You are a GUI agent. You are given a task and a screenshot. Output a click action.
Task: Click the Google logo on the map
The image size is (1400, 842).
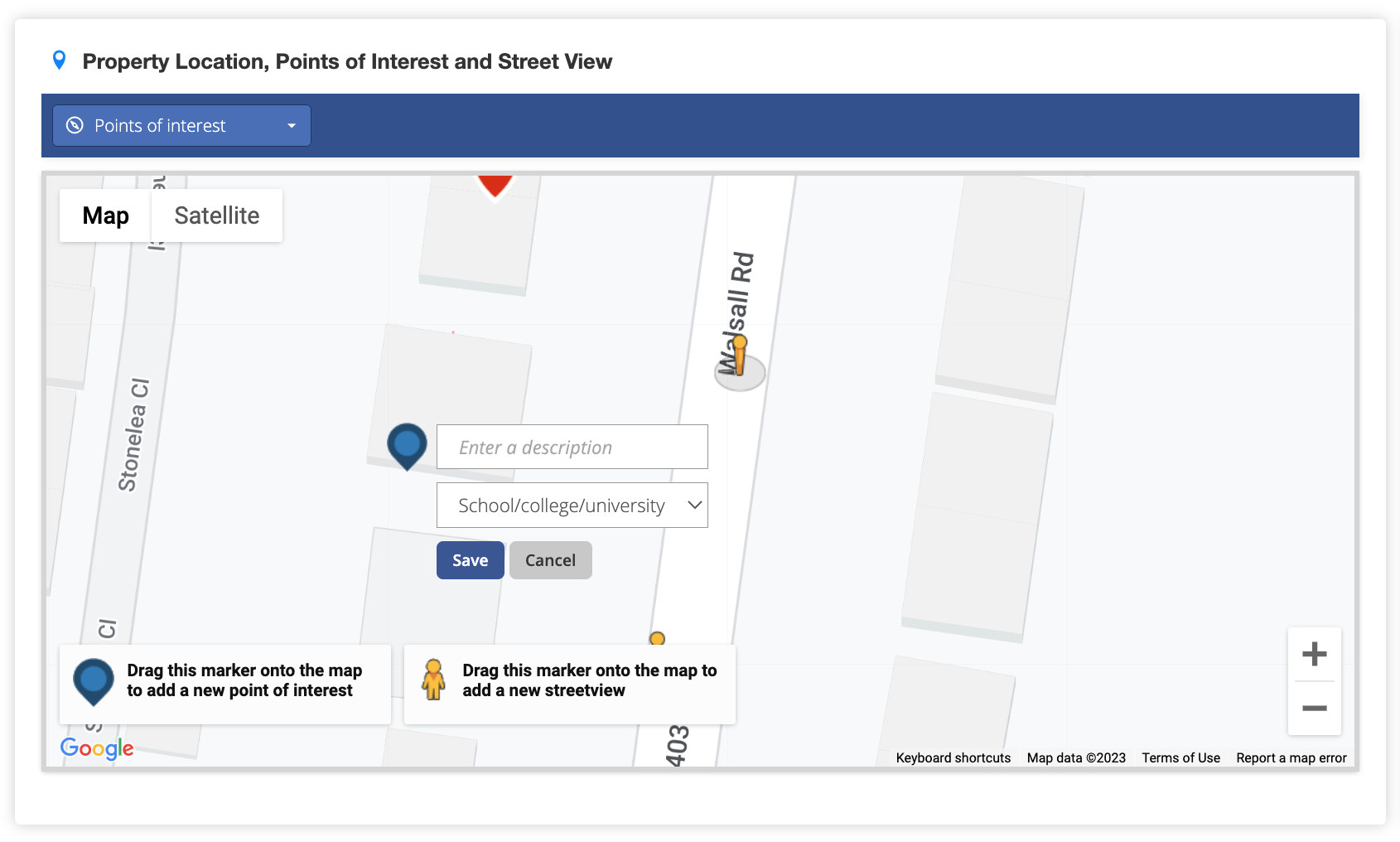click(97, 748)
